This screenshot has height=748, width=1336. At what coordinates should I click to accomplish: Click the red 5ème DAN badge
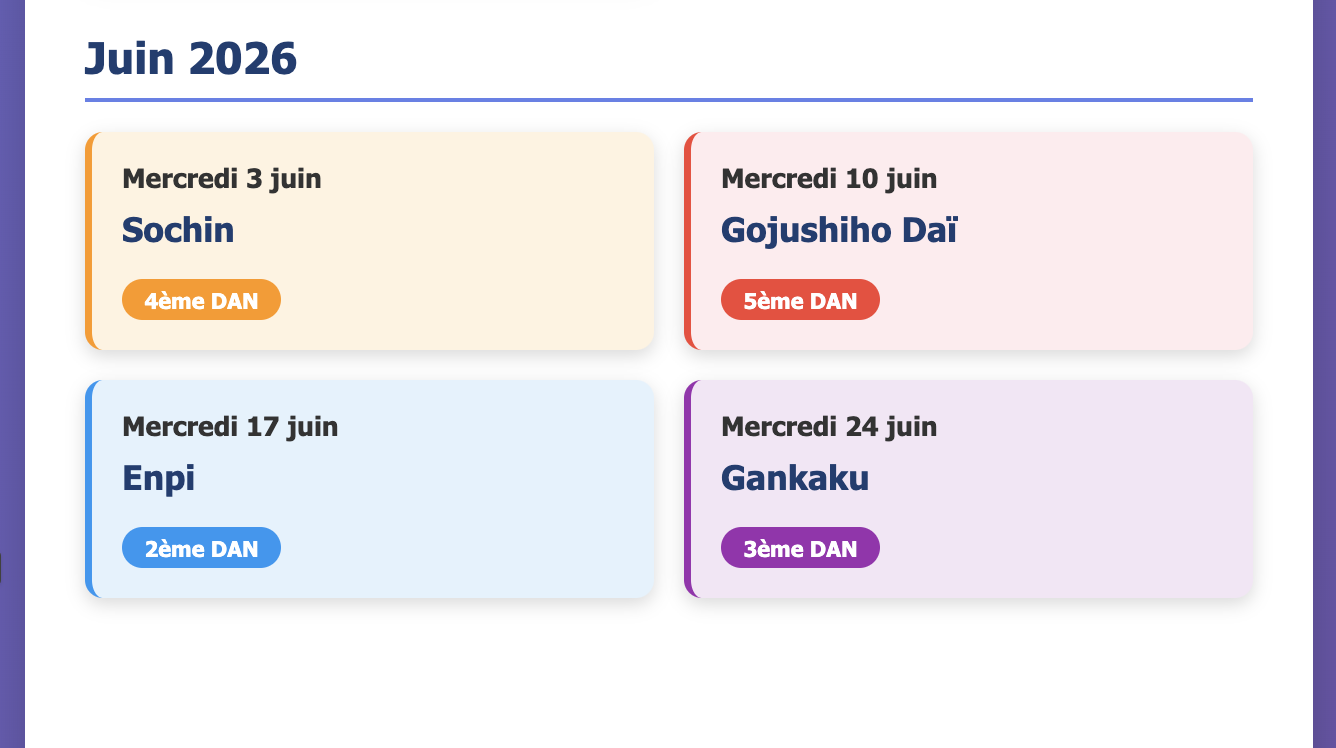point(800,299)
